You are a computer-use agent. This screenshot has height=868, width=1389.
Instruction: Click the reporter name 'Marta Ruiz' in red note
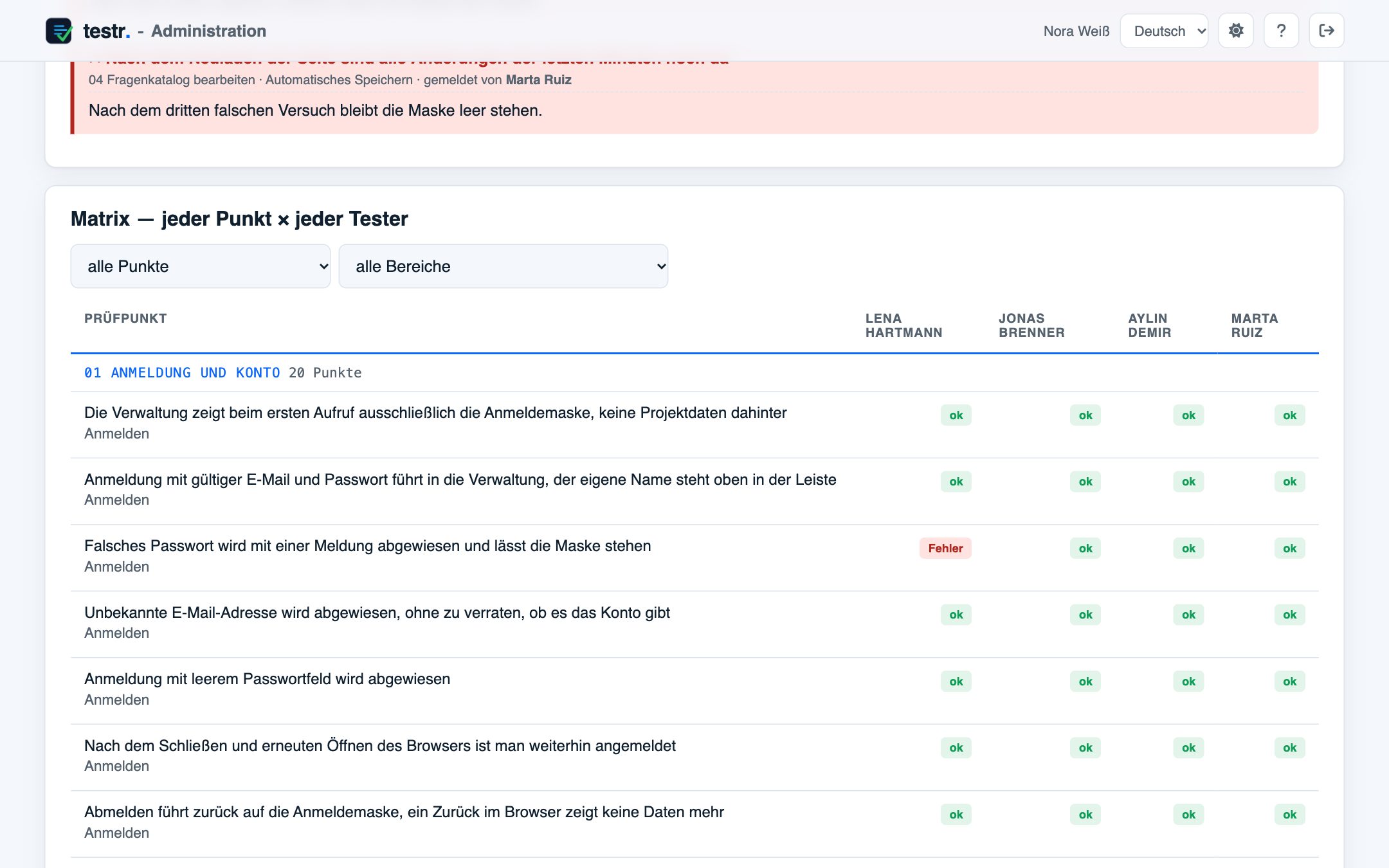coord(538,80)
